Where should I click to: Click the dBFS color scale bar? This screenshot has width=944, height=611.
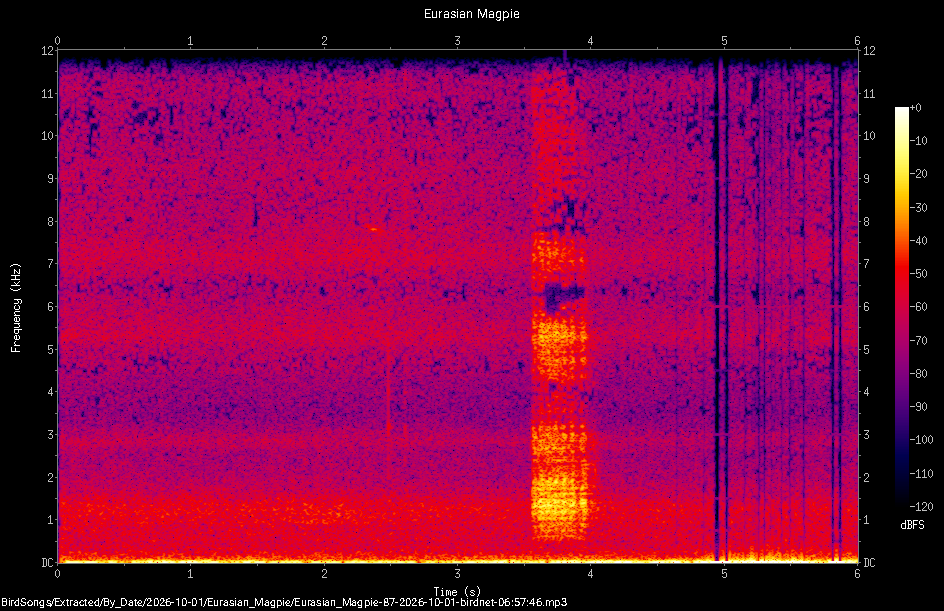pyautogui.click(x=901, y=307)
